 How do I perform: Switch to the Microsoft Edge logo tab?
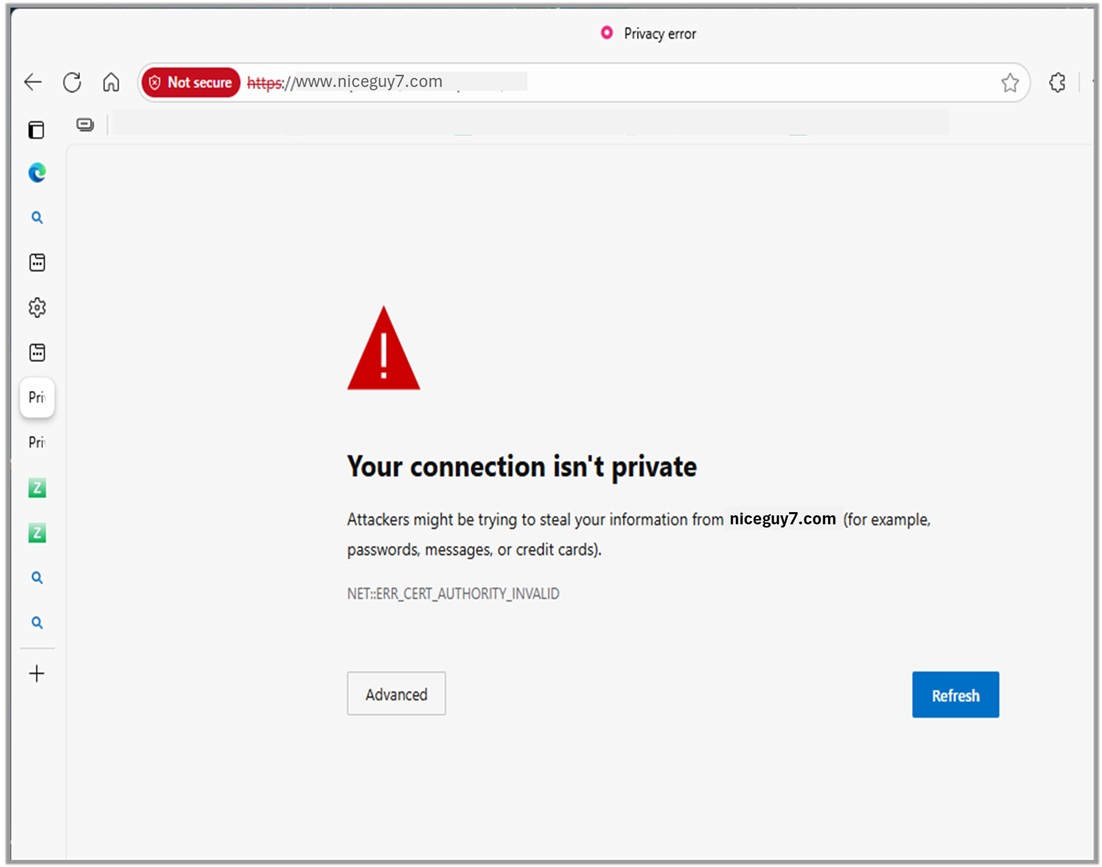click(37, 173)
